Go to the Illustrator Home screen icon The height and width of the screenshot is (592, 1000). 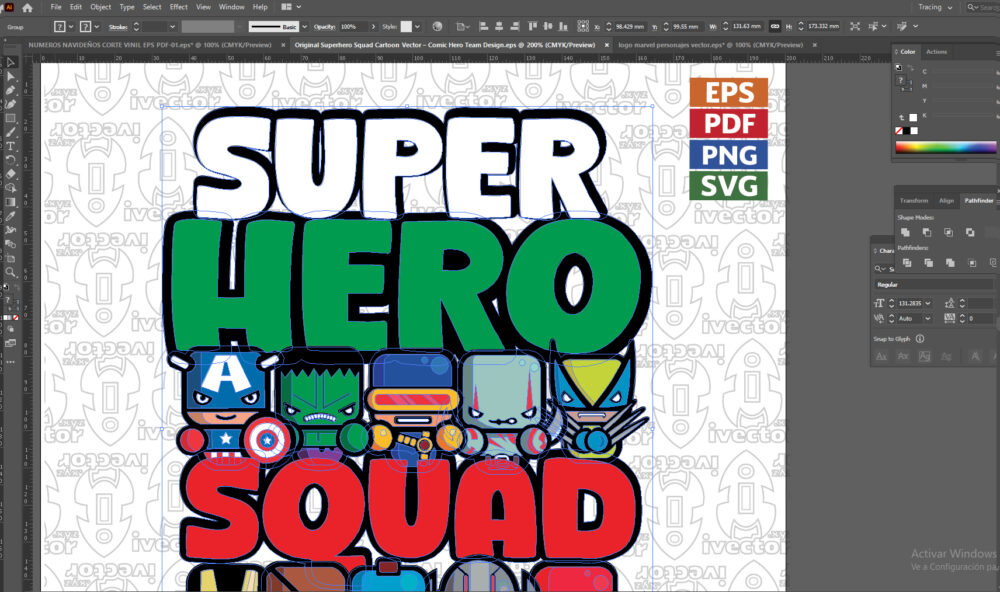point(27,8)
